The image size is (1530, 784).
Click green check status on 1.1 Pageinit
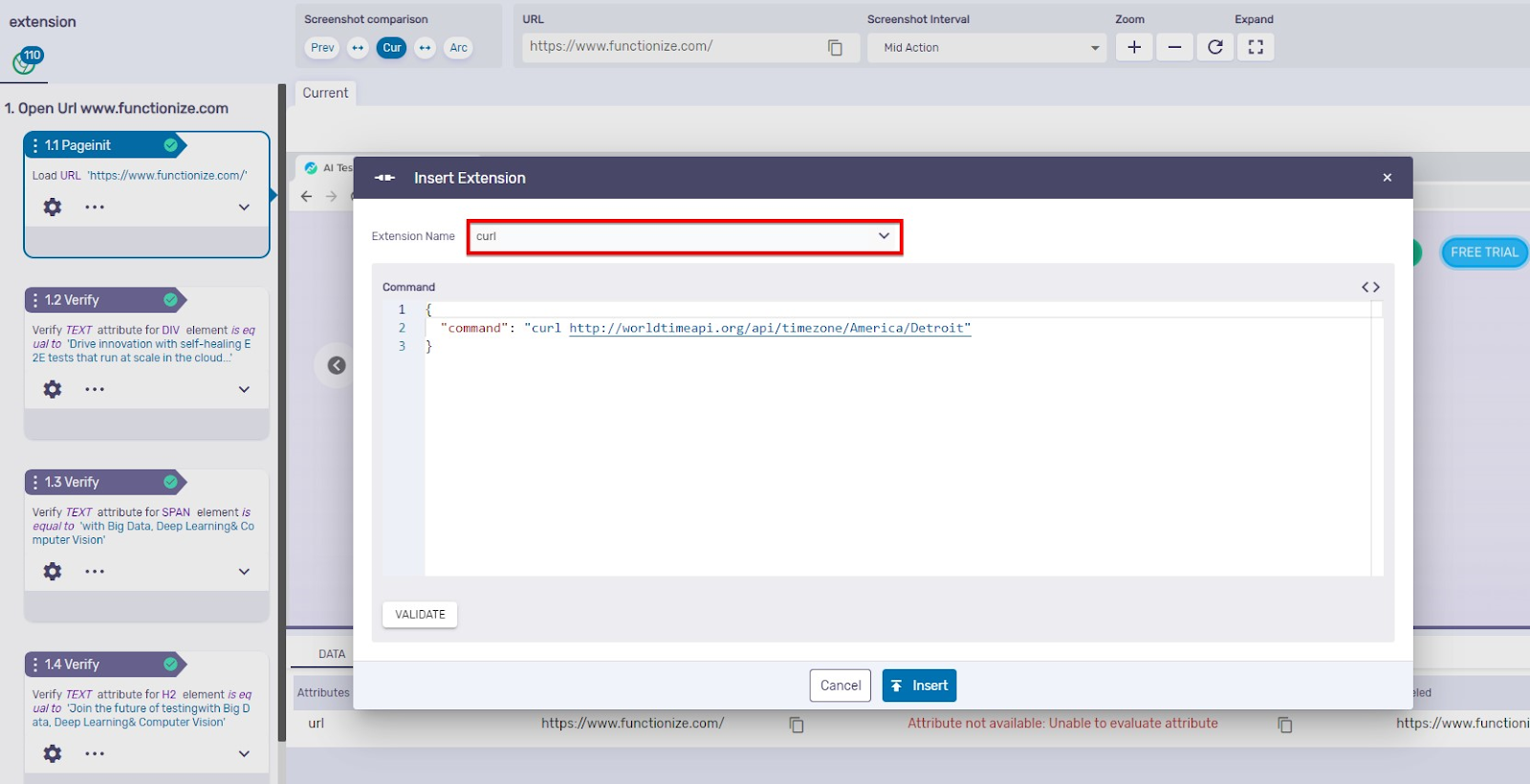click(x=170, y=145)
